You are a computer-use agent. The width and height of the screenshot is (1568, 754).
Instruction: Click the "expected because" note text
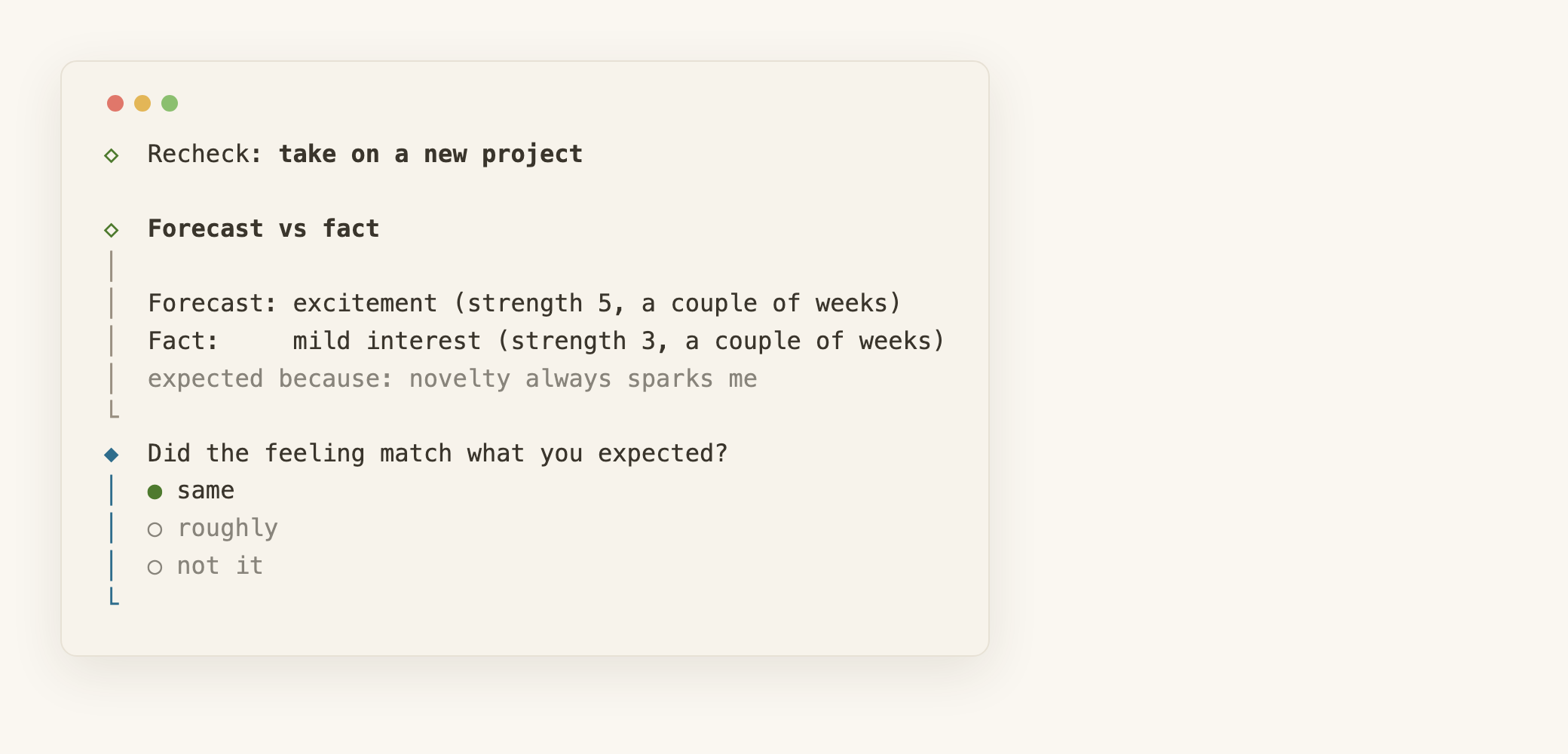[x=452, y=379]
